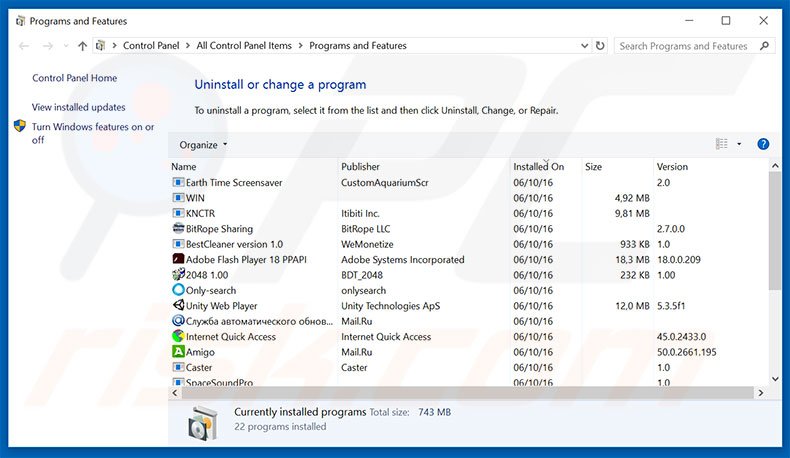Expand the chevron after Control Panel breadcrumb
Image resolution: width=790 pixels, height=458 pixels.
point(188,45)
